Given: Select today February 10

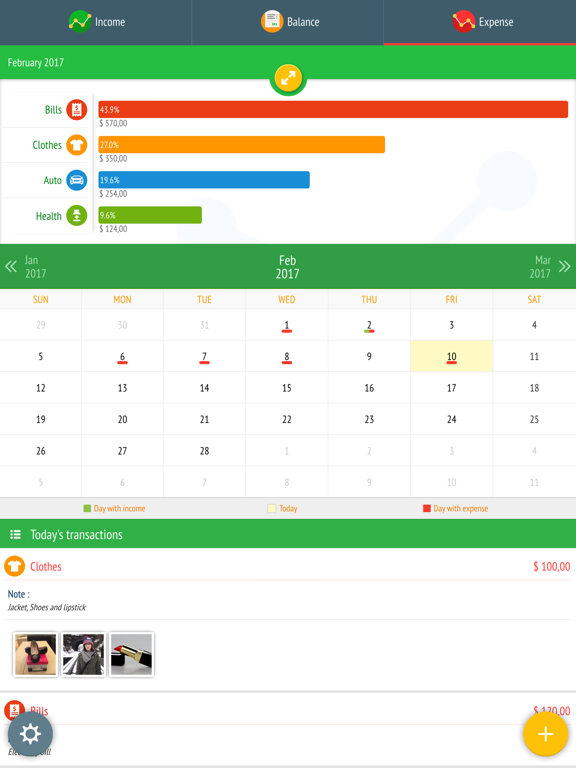Looking at the screenshot, I should (452, 357).
